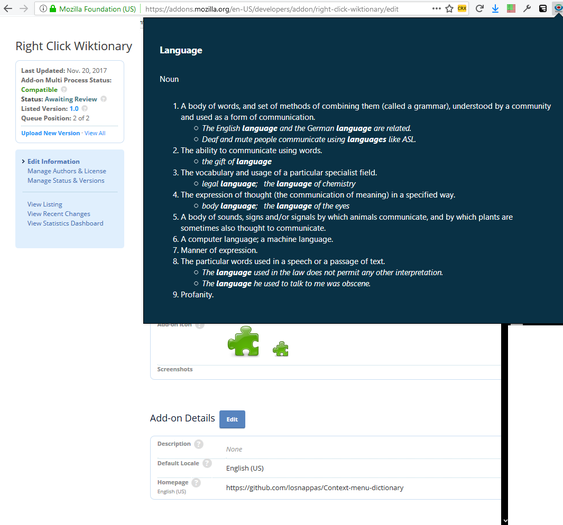Click help icon beside Homepage label
The image size is (563, 525).
click(x=196, y=483)
